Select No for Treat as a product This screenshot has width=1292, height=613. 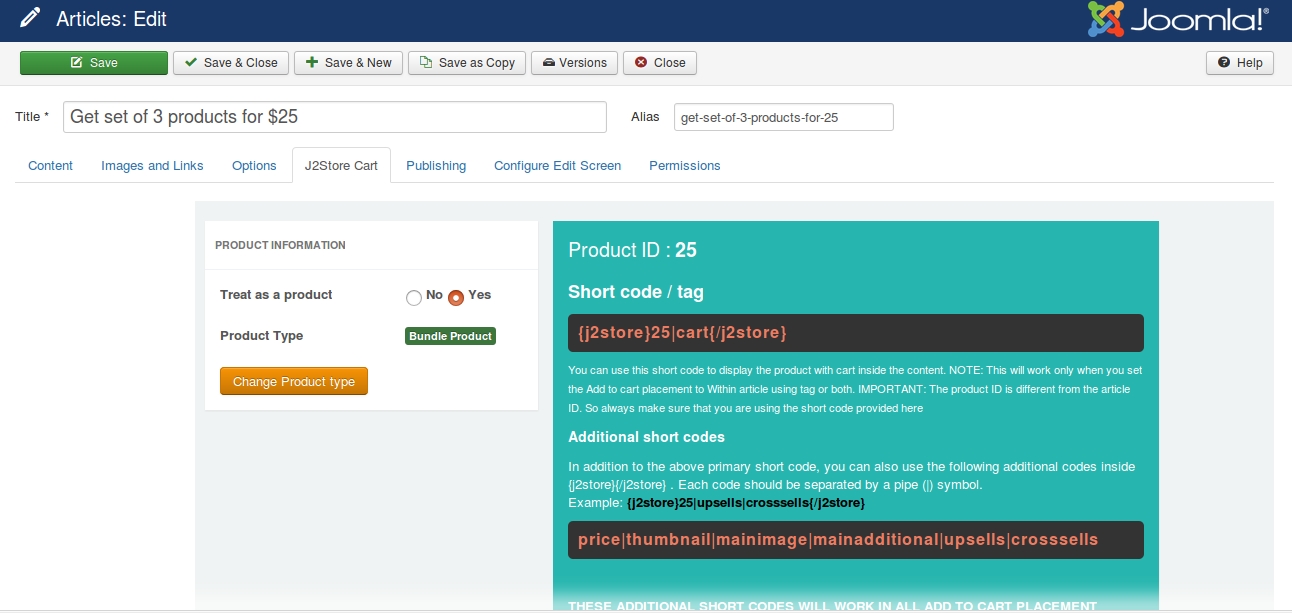click(x=414, y=297)
